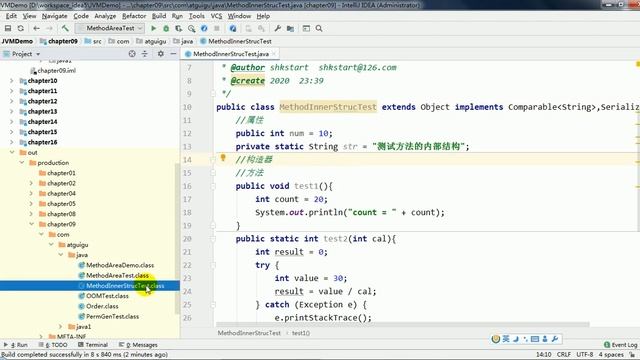
Task: Click the CRLF line separator indicator
Action: (x=564, y=355)
